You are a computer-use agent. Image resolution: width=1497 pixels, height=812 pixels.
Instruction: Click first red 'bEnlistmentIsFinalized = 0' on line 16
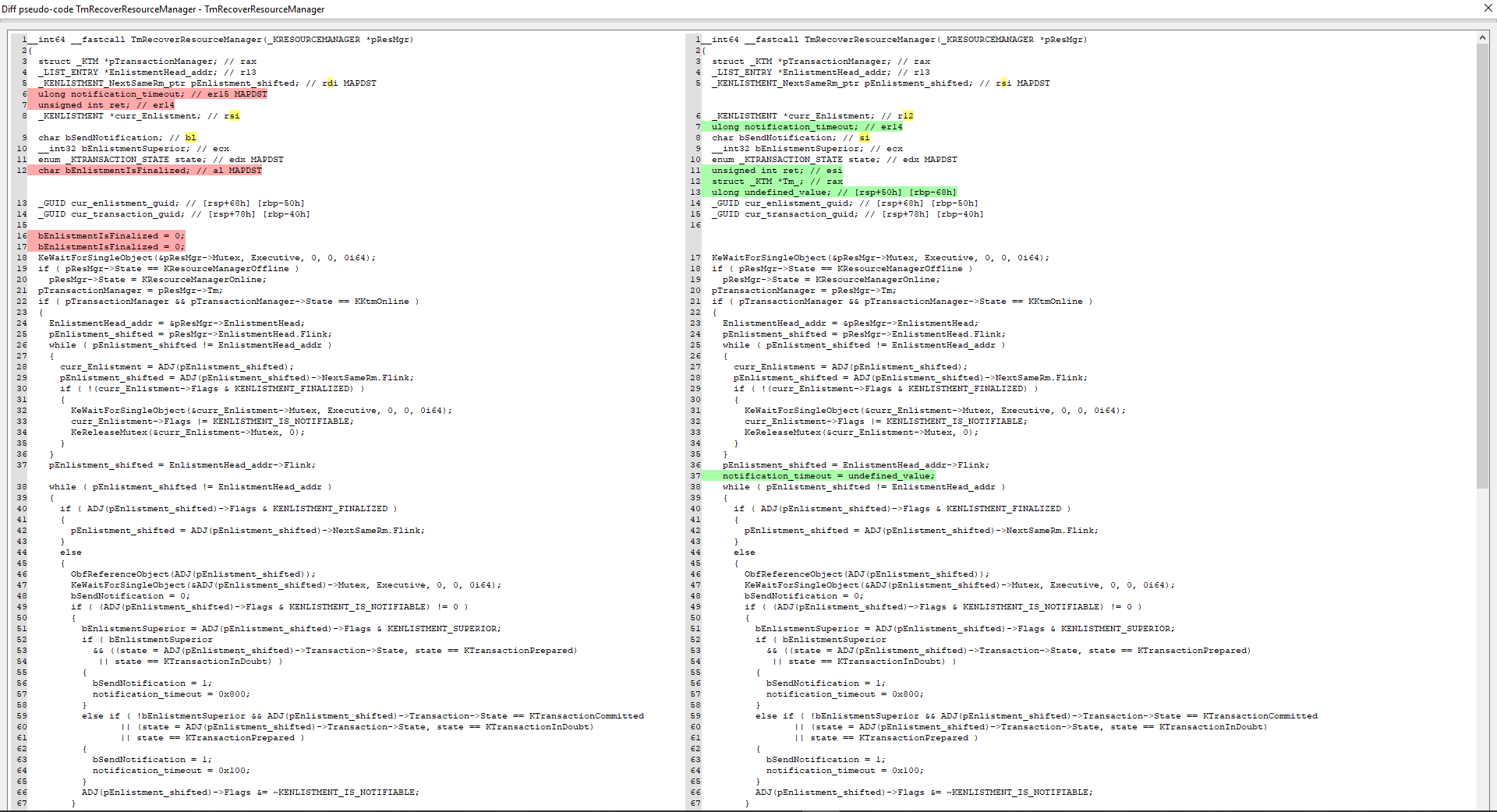pos(111,236)
